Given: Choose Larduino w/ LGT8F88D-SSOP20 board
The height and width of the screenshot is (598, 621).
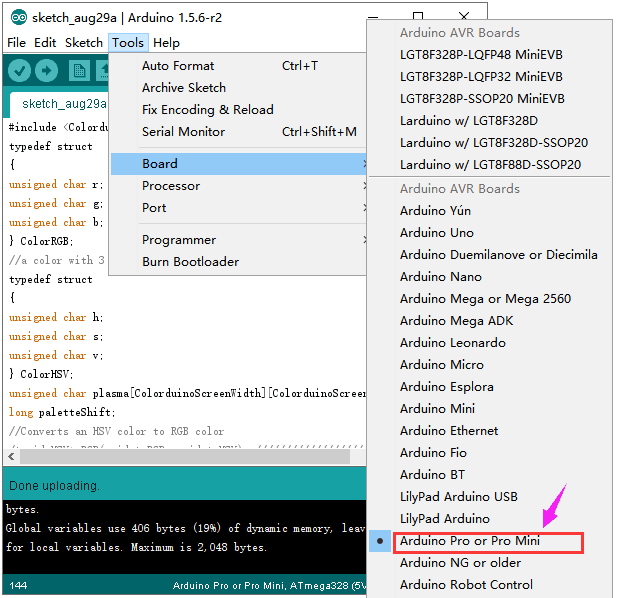Looking at the screenshot, I should click(x=490, y=165).
